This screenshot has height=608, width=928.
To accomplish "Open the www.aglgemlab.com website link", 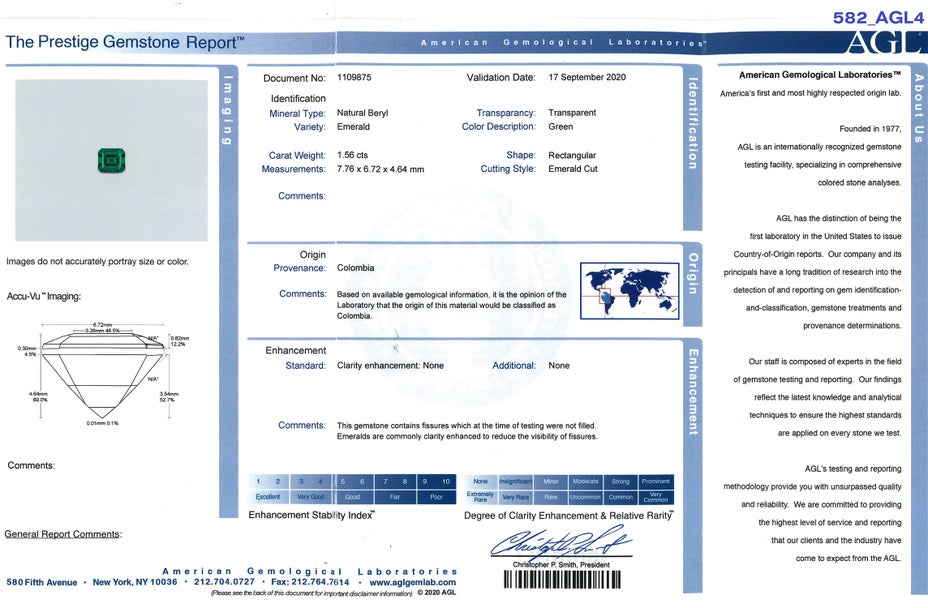I will [x=412, y=582].
